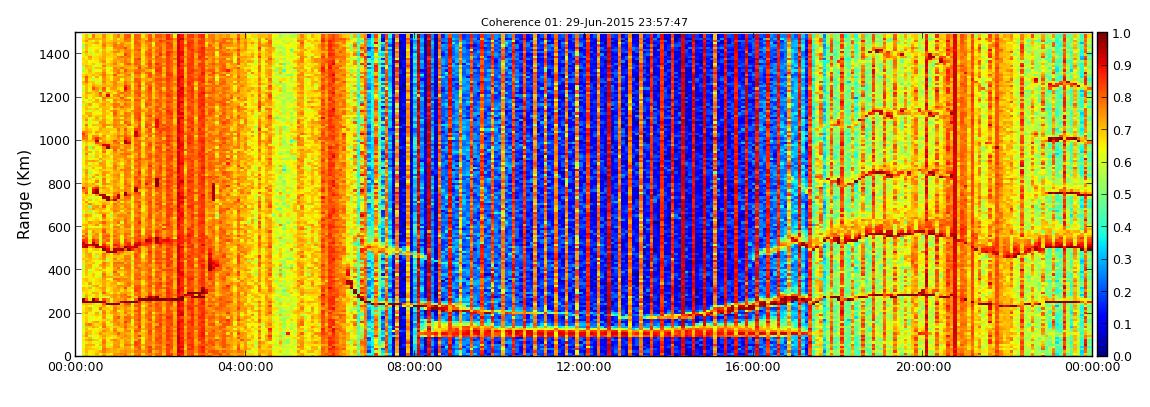Screen dimensions: 1150x407
Task: Click the dark blue bottom of the colorbar
Action: [x=1102, y=348]
